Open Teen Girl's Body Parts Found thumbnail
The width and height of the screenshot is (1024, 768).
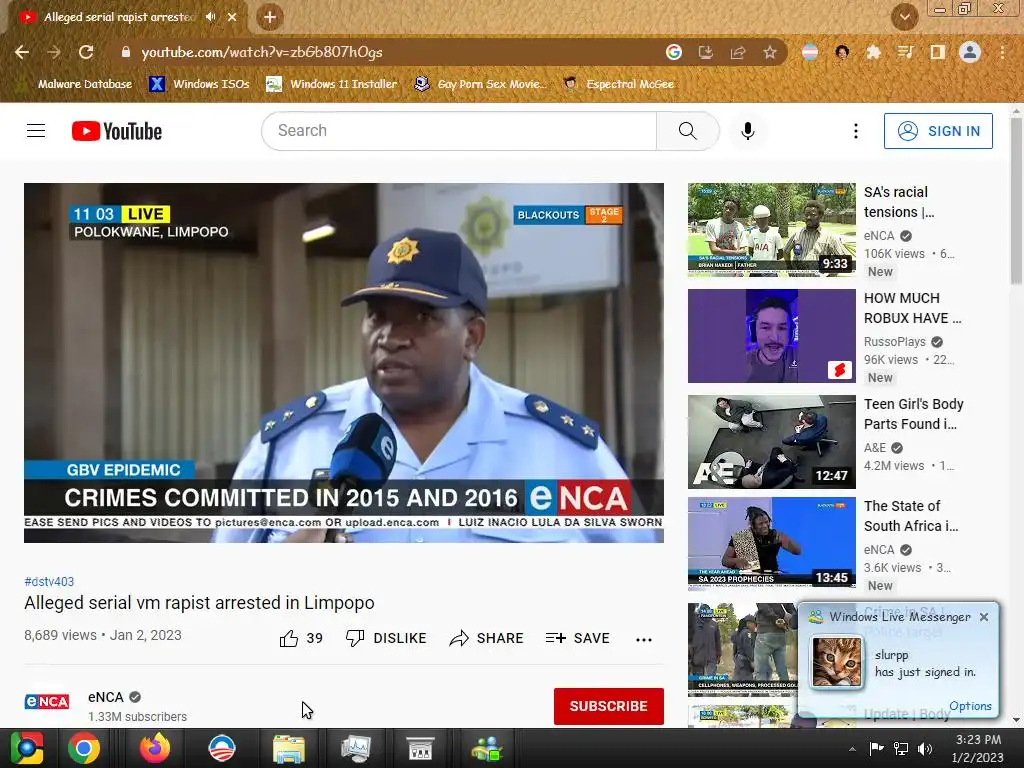pos(771,441)
